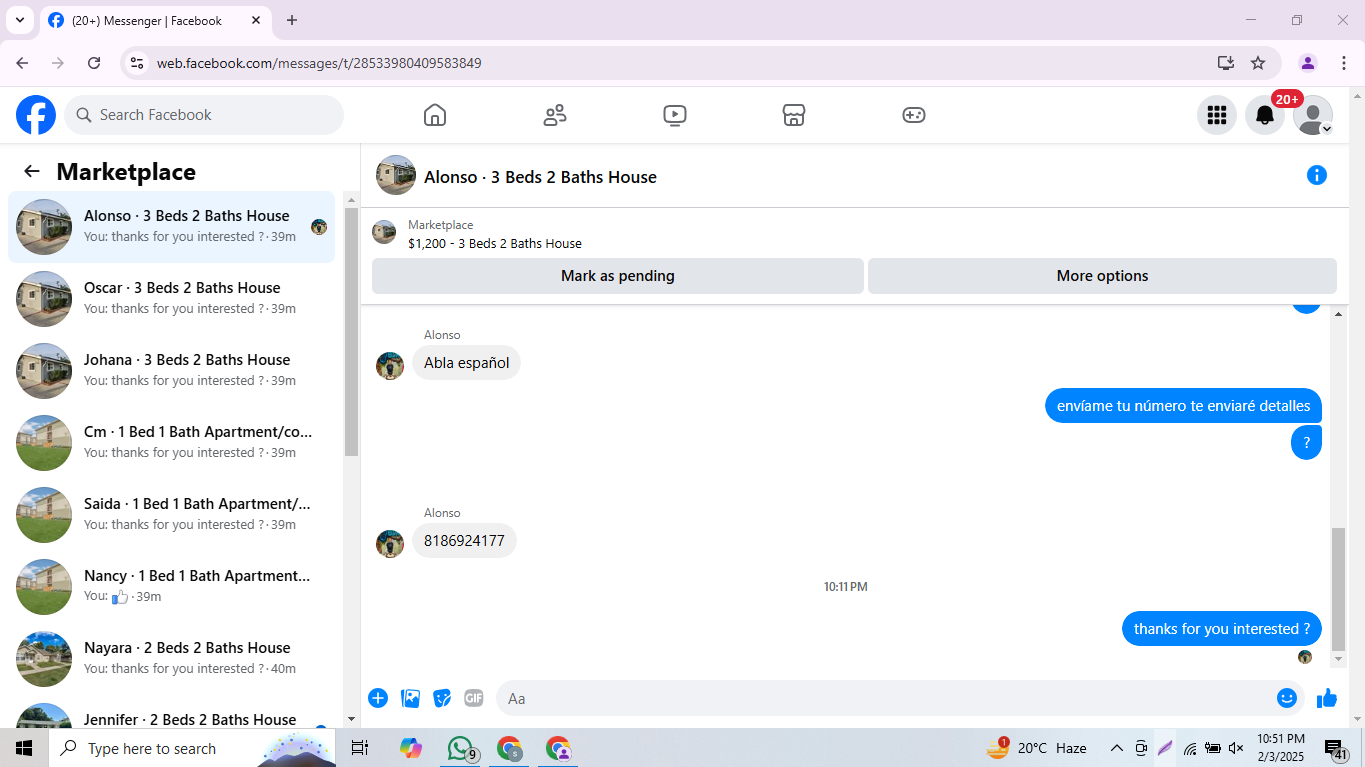Click the Search Facebook field

pos(204,115)
